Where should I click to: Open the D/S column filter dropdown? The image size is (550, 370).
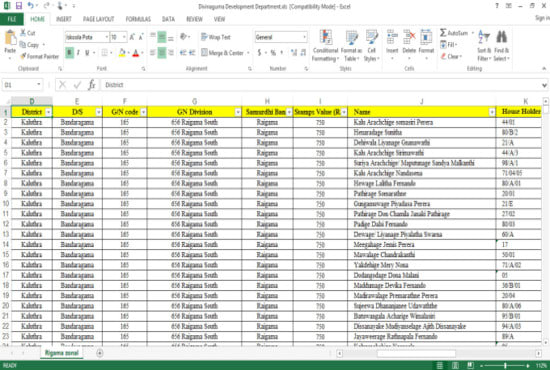(99, 112)
